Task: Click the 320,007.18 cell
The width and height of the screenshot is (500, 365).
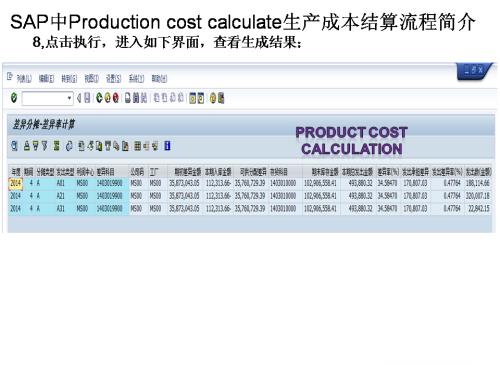Action: pyautogui.click(x=478, y=196)
